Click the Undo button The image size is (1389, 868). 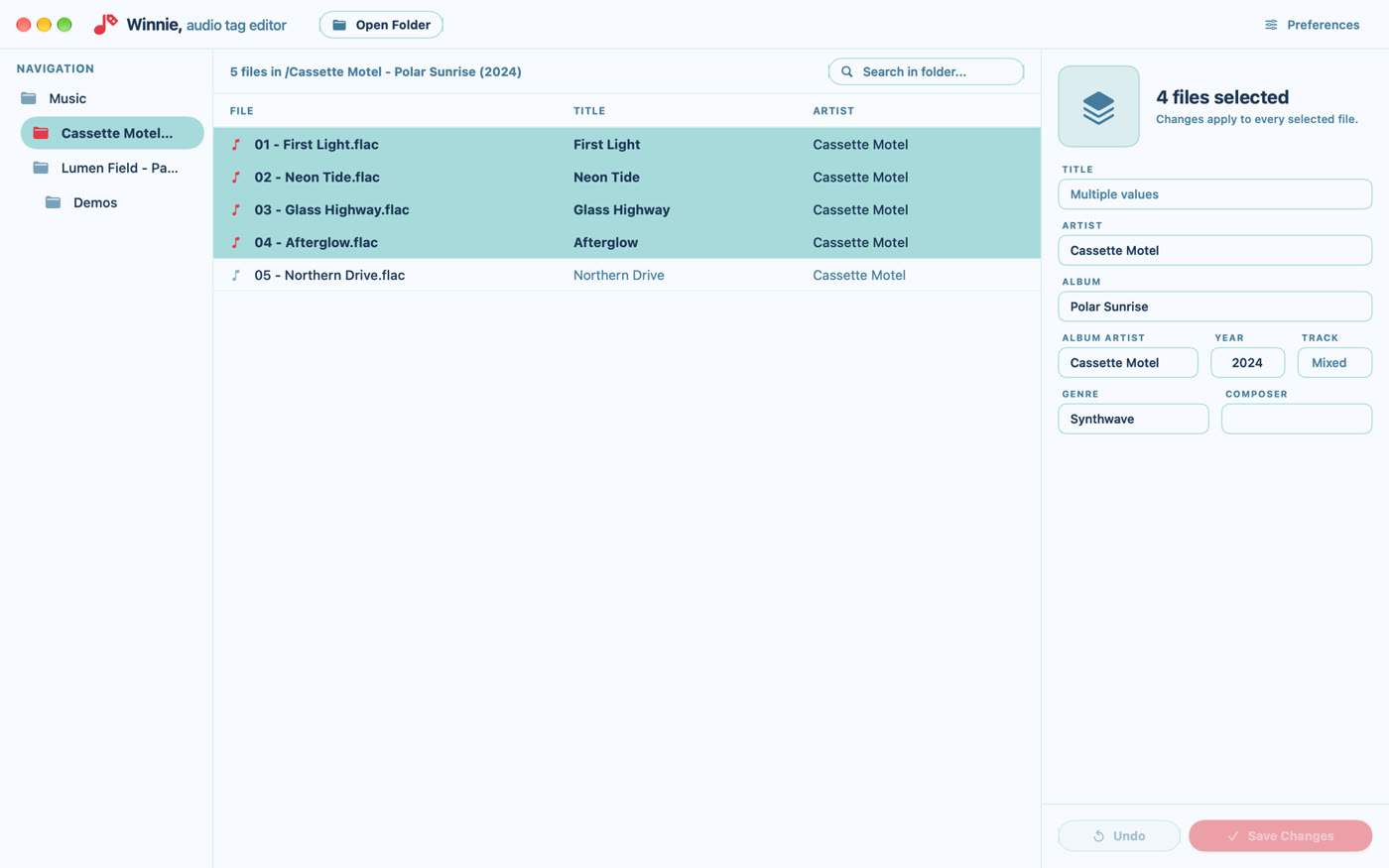point(1119,835)
